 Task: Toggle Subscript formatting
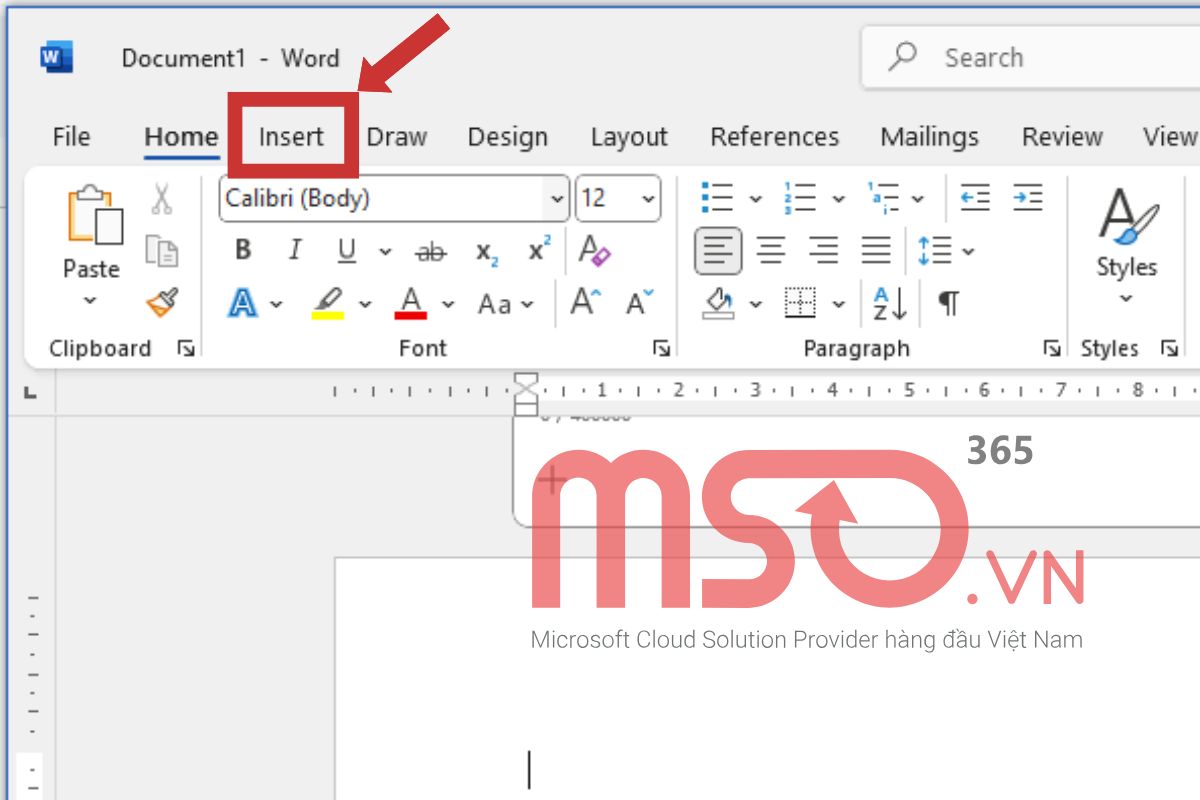point(486,252)
